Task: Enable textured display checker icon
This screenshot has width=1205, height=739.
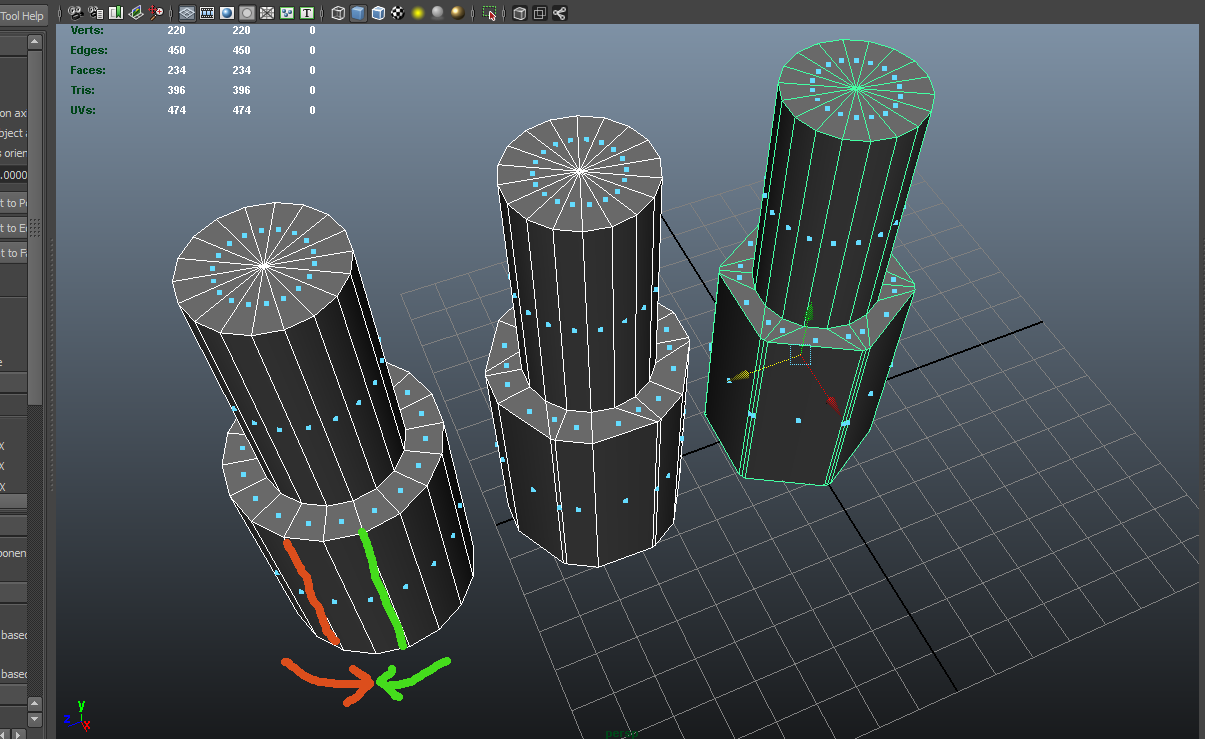Action: click(x=398, y=14)
